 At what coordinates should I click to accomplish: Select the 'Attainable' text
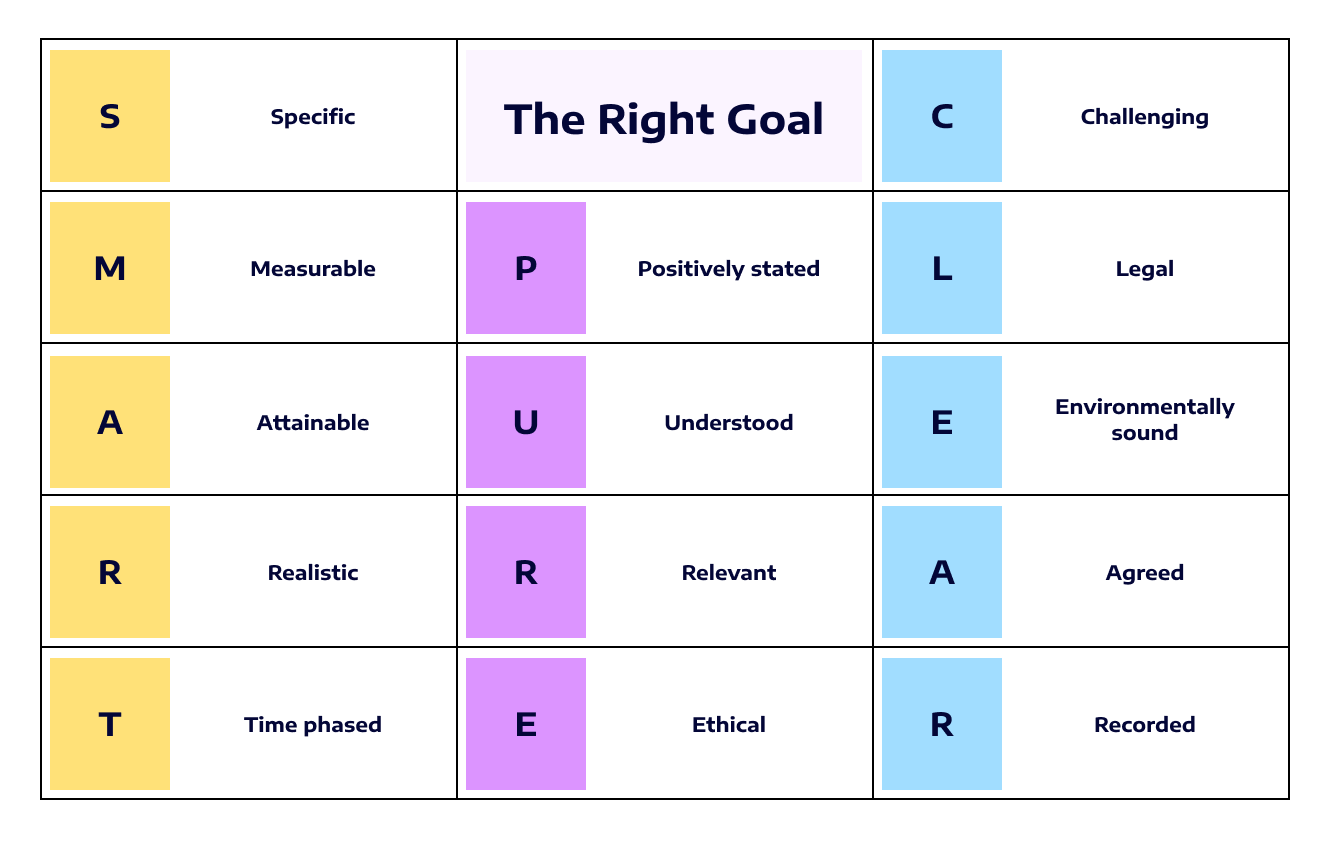point(313,423)
